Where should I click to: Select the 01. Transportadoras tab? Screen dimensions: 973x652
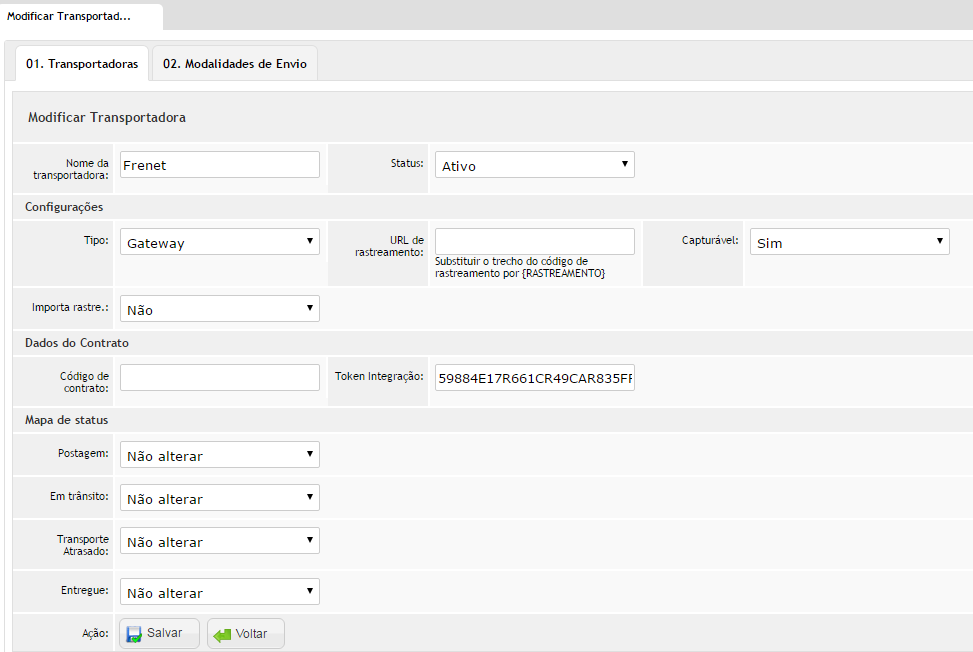click(x=82, y=64)
